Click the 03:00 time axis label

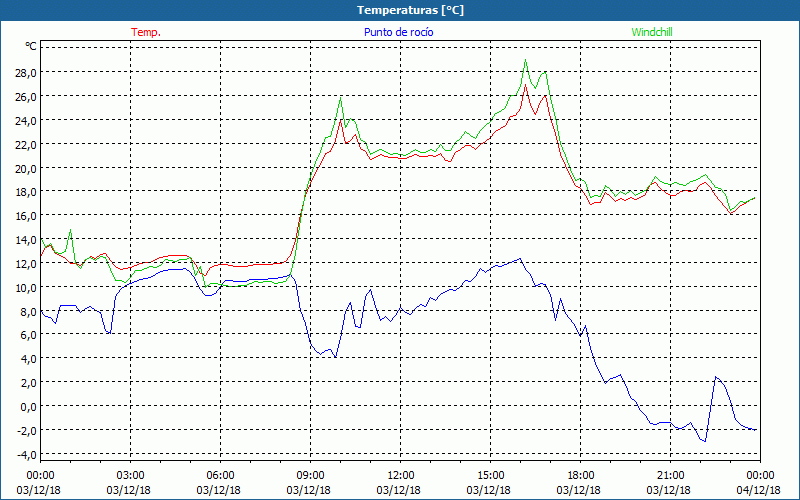click(130, 476)
